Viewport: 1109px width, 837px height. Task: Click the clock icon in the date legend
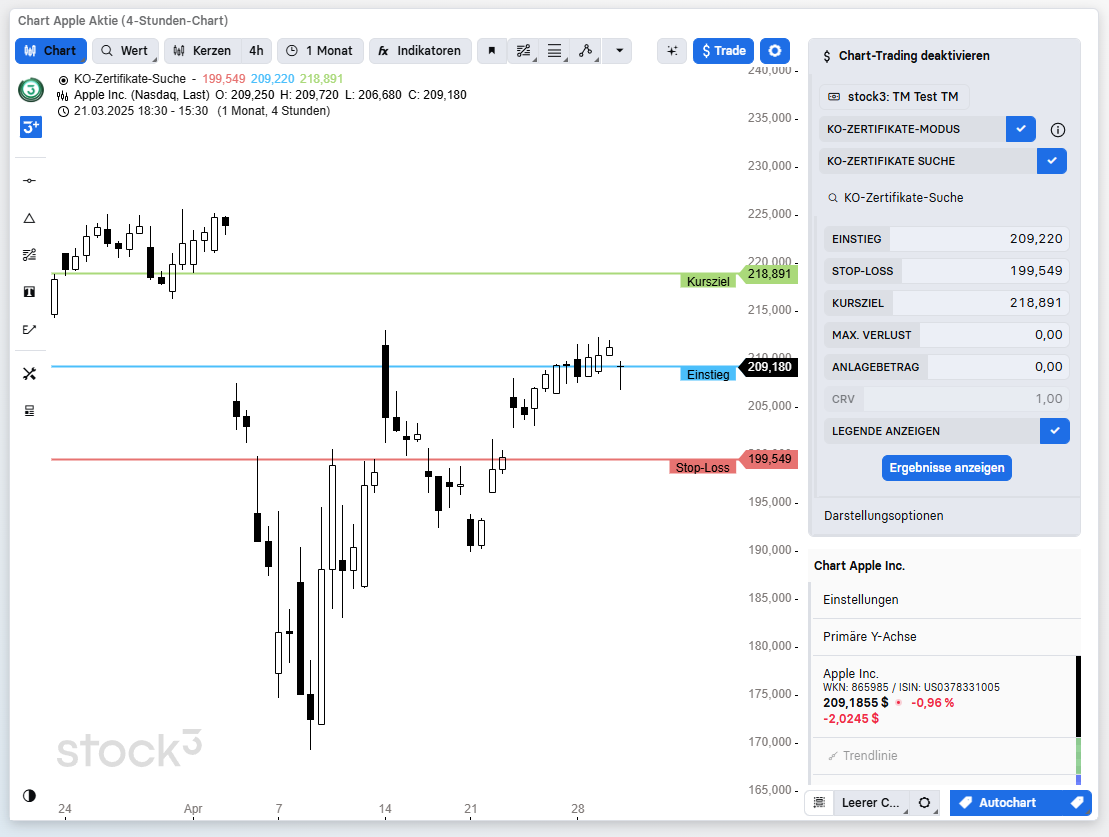click(x=63, y=111)
